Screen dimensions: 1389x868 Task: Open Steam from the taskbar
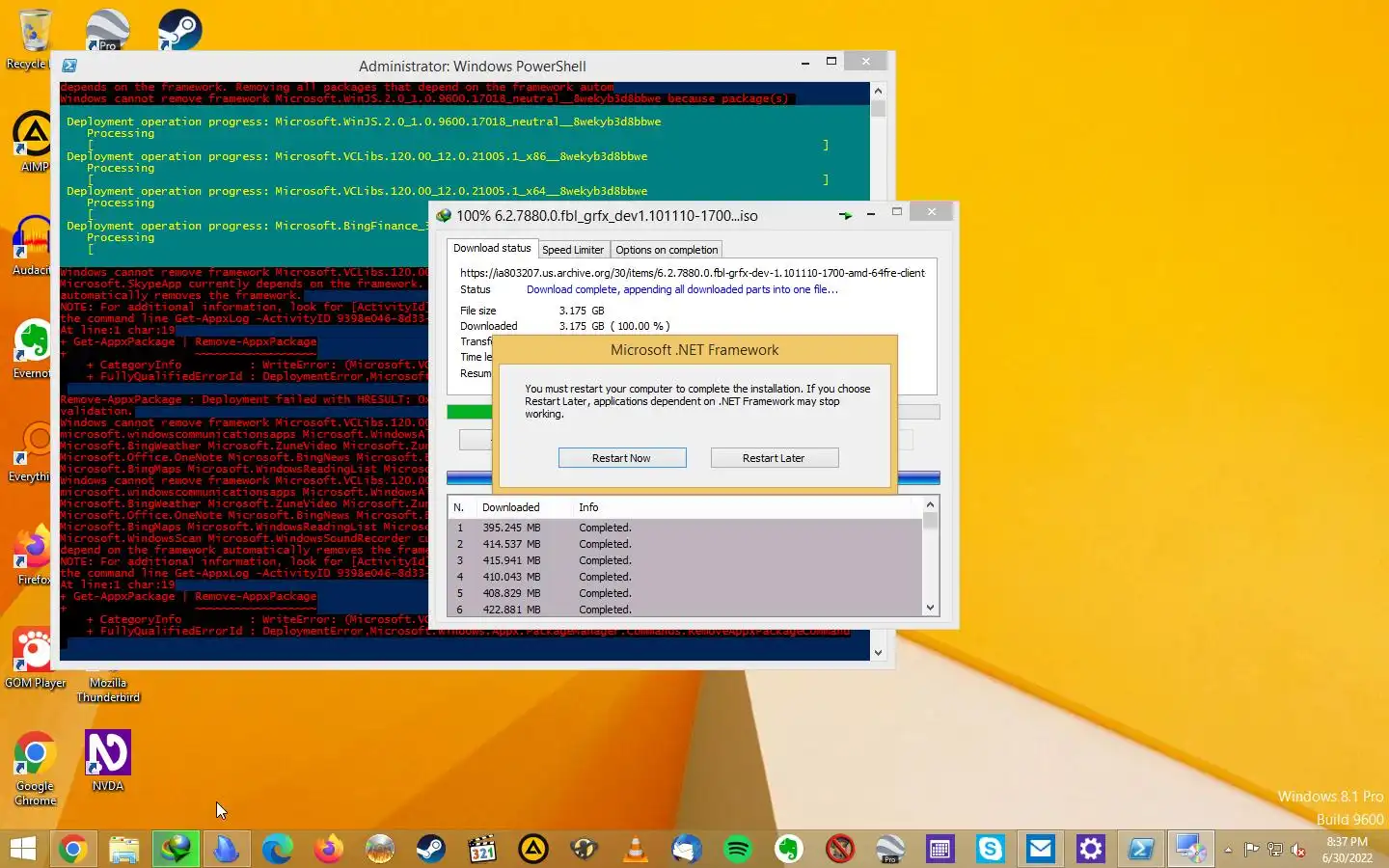tap(431, 849)
